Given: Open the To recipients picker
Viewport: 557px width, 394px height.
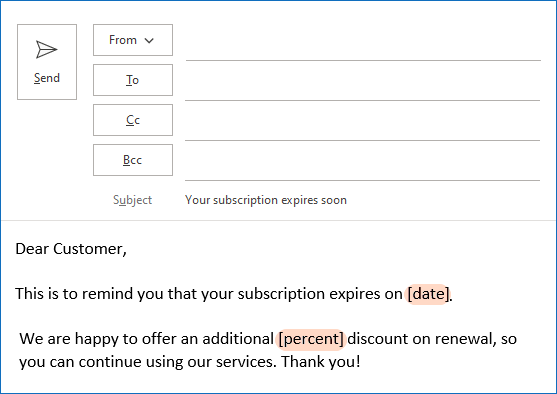Looking at the screenshot, I should click(133, 80).
